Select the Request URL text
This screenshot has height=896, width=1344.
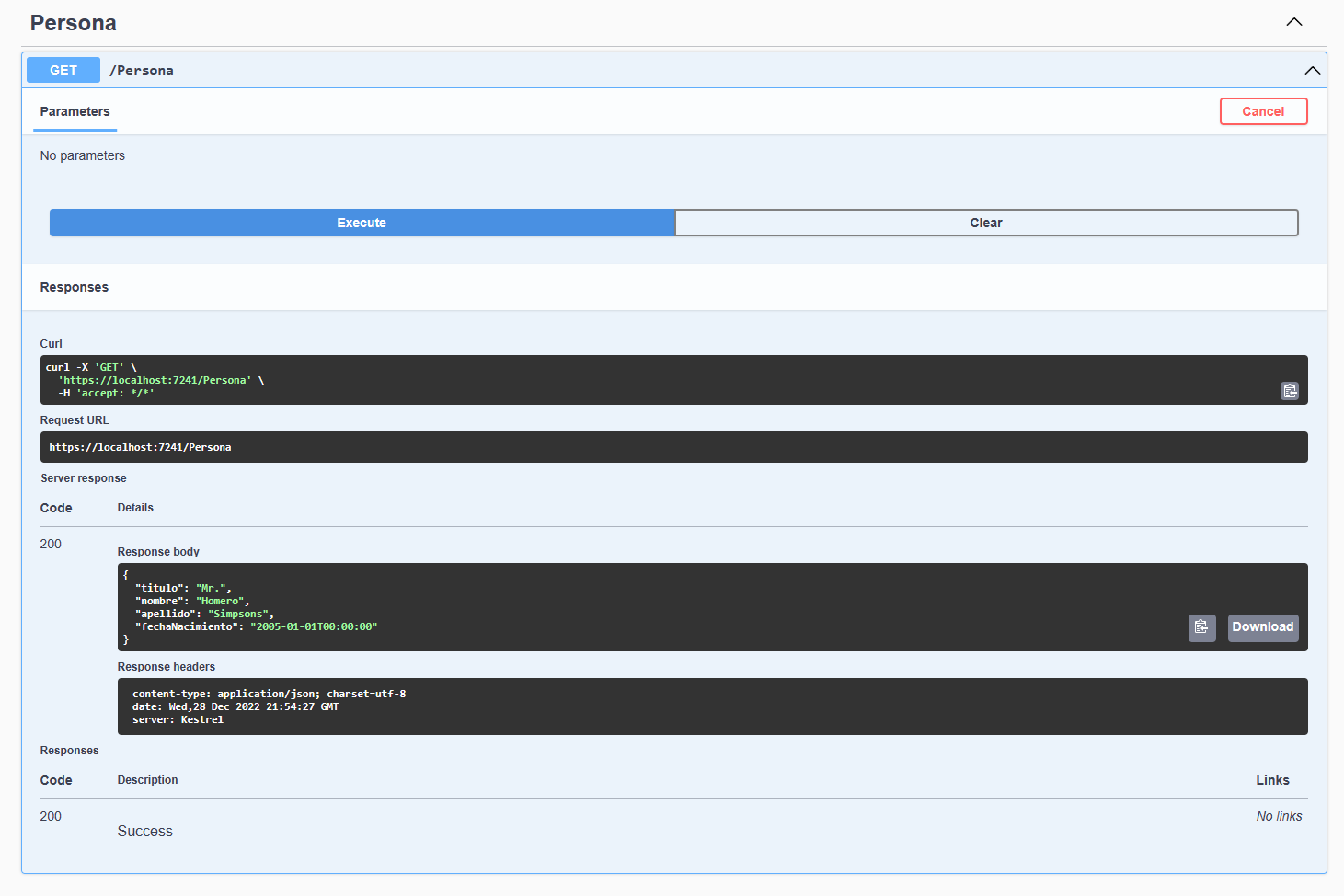[x=140, y=447]
